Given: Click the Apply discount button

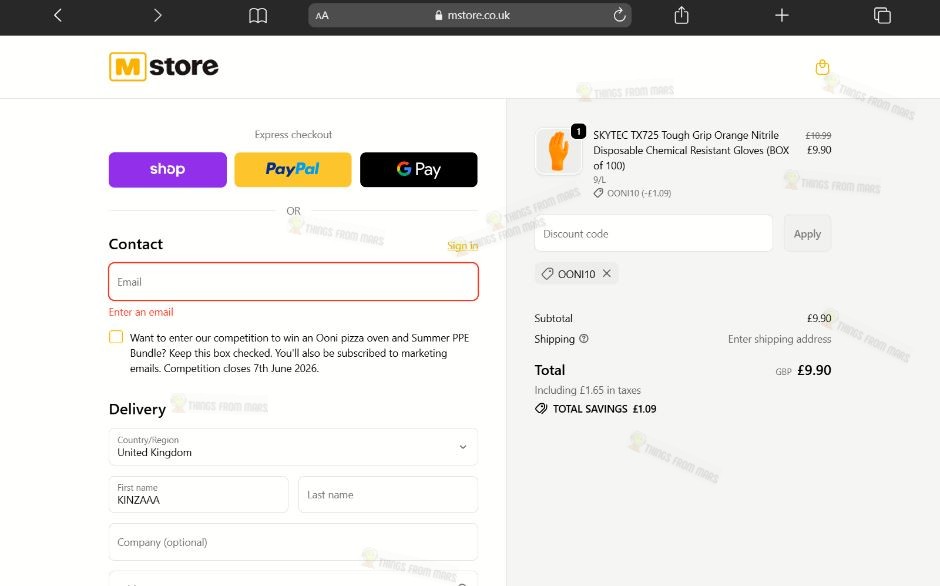Looking at the screenshot, I should (807, 233).
